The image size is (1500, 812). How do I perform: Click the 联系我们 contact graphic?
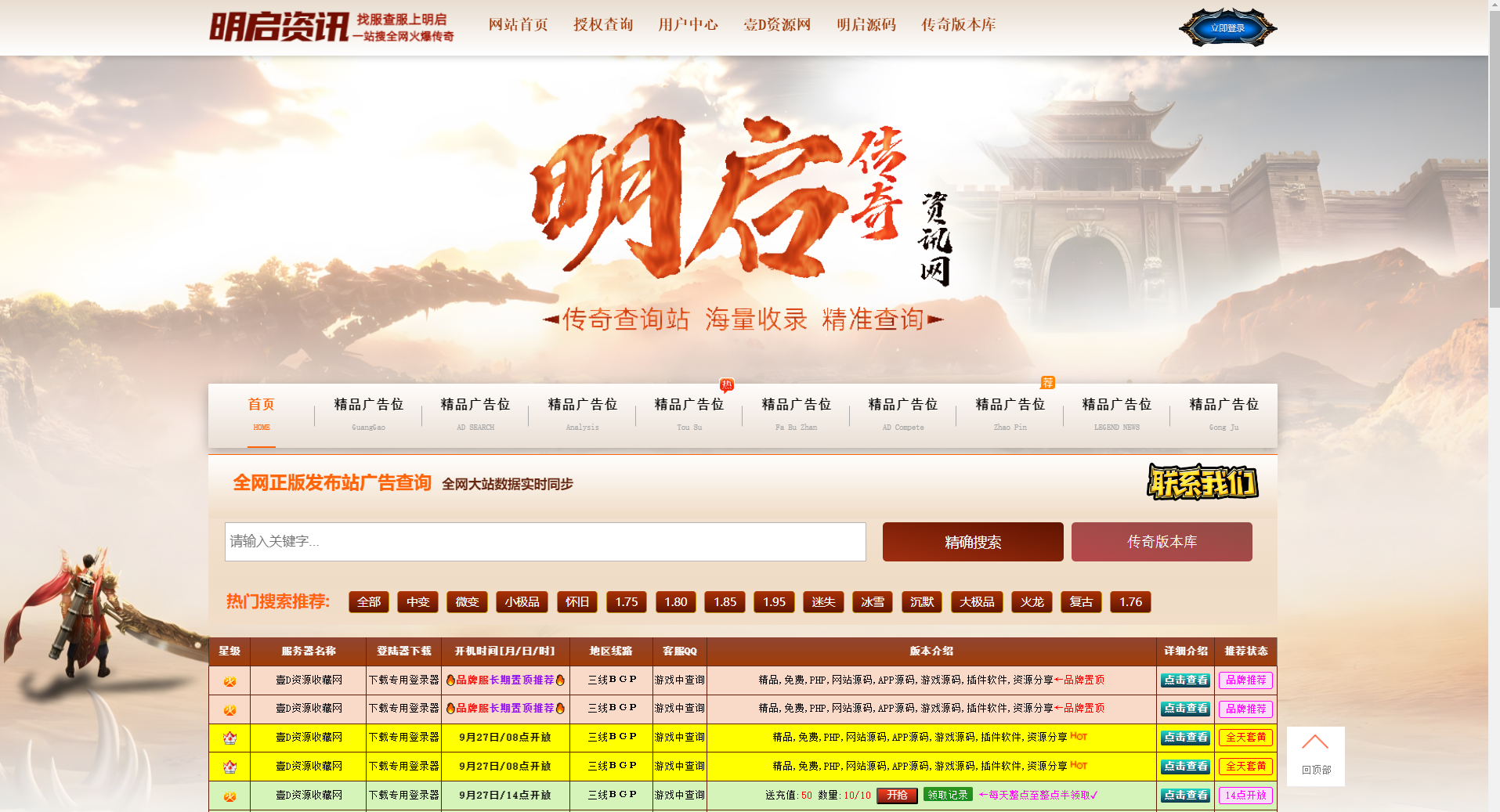click(1202, 482)
